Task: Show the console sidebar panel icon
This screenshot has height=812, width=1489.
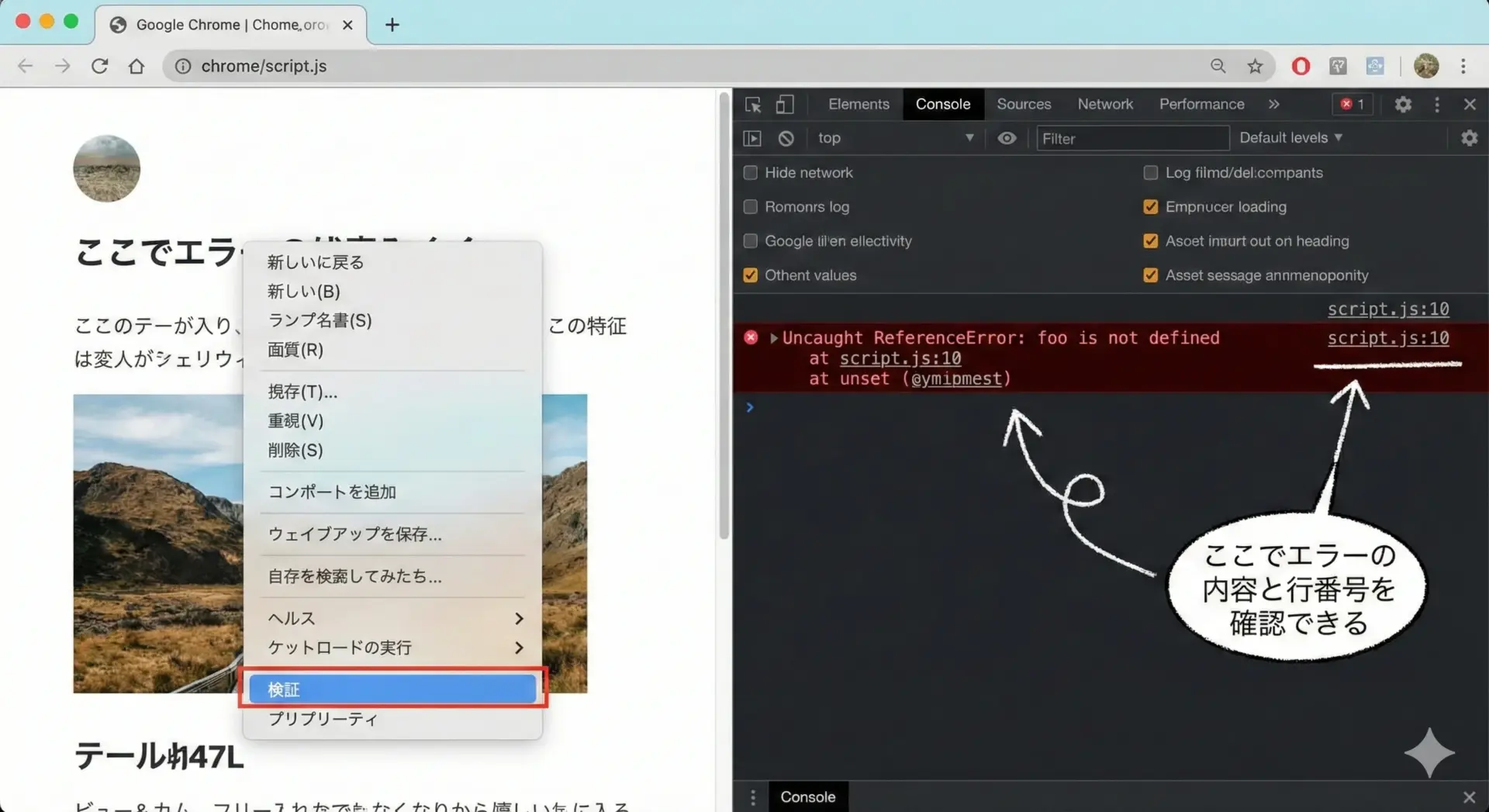Action: [x=751, y=138]
